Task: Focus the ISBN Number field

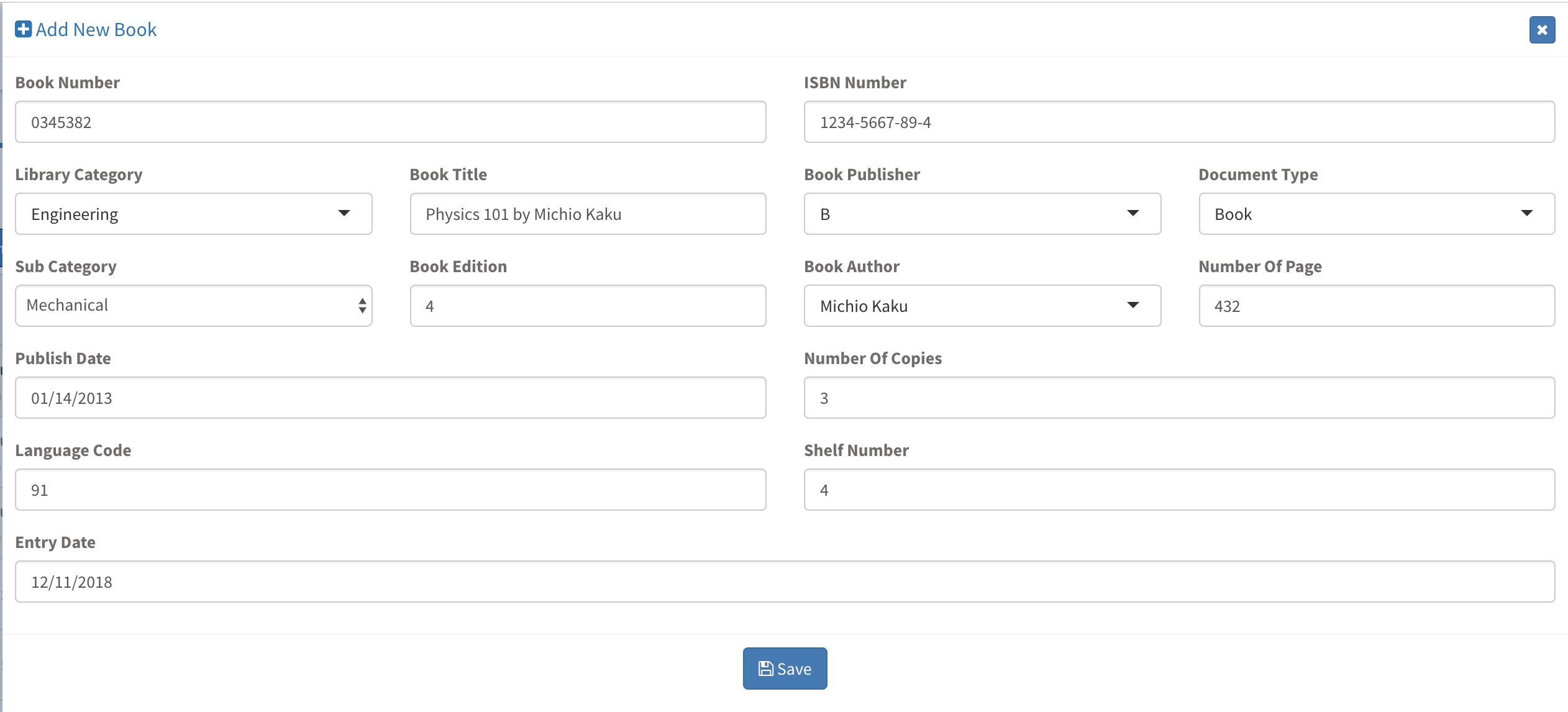Action: point(1178,122)
